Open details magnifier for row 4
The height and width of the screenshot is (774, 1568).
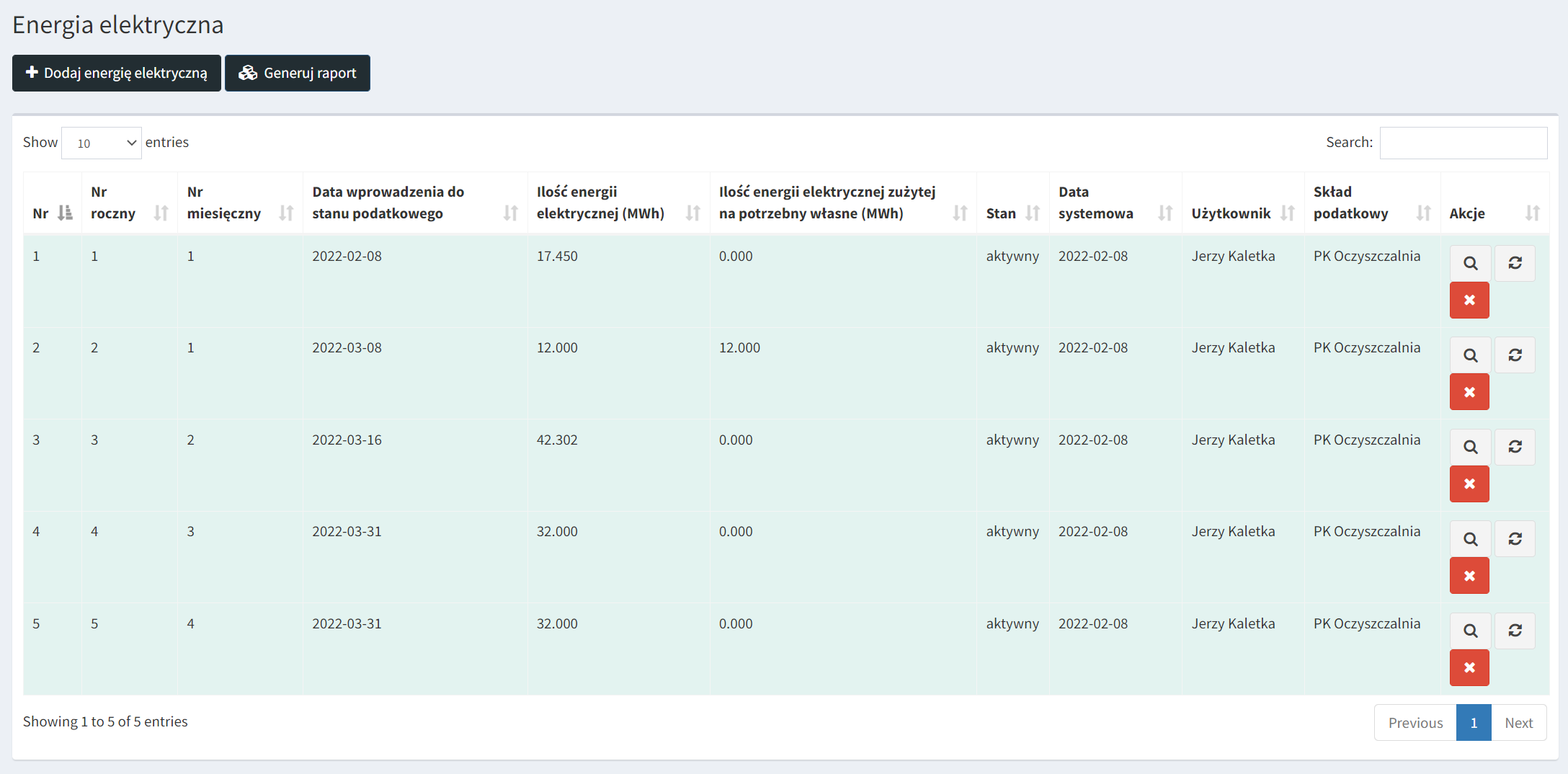click(1470, 539)
